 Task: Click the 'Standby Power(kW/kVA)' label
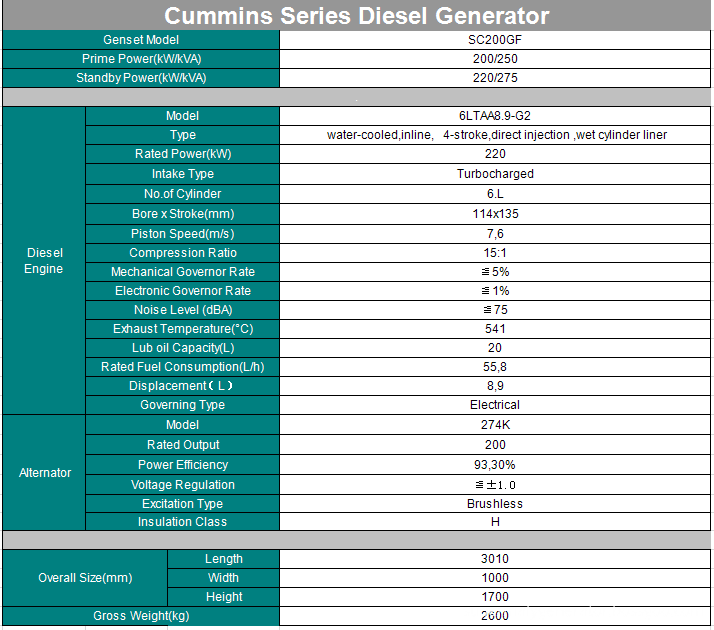point(141,78)
